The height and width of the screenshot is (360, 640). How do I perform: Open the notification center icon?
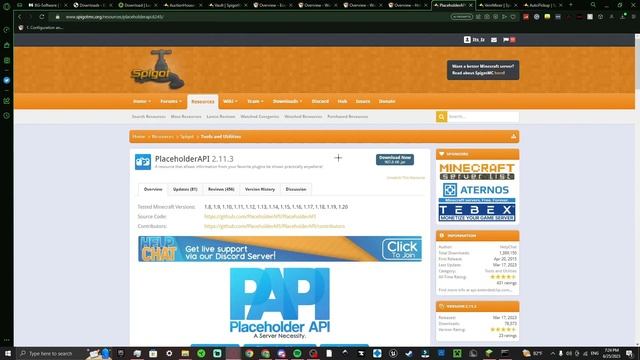point(629,353)
